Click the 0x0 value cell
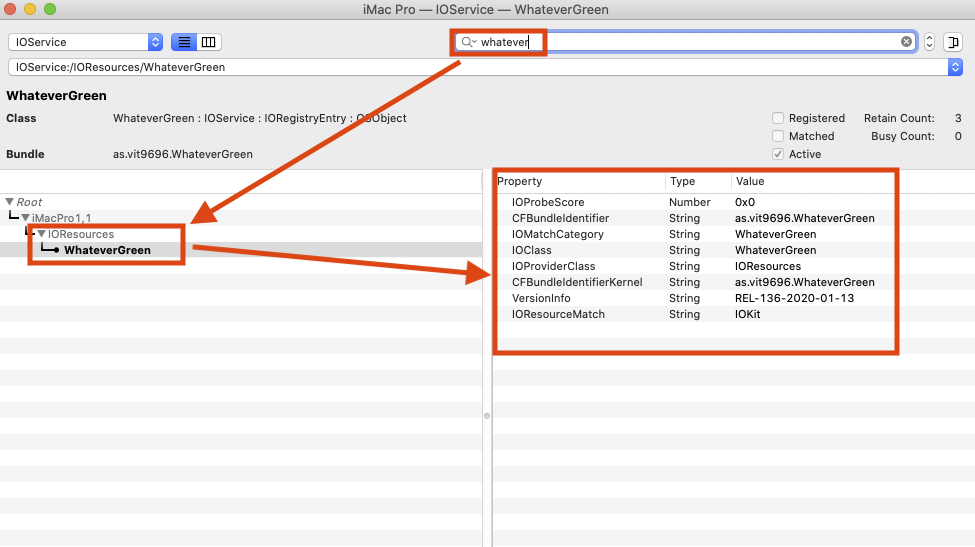This screenshot has width=975, height=547. (745, 202)
